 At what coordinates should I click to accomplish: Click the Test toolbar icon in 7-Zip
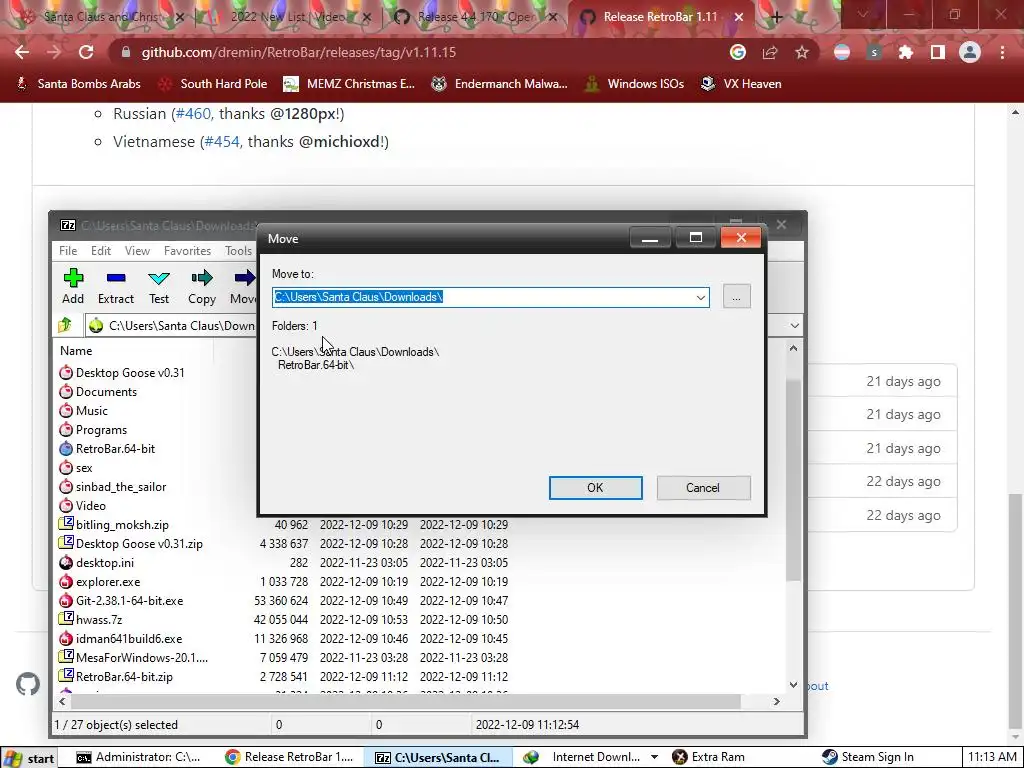click(159, 286)
